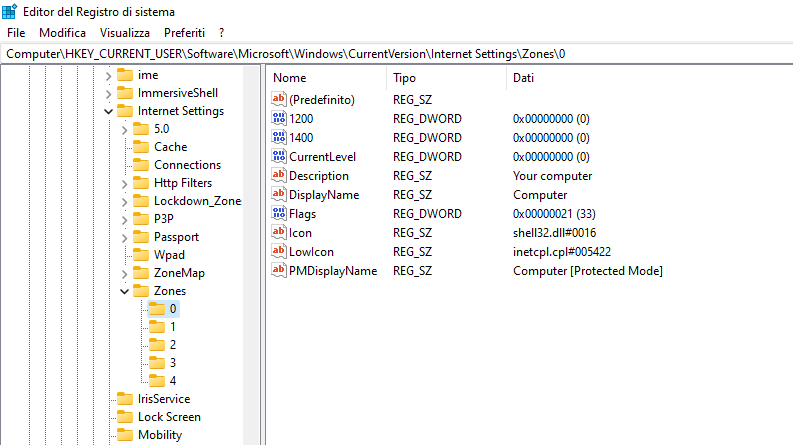Click the Description string value icon

tap(279, 175)
